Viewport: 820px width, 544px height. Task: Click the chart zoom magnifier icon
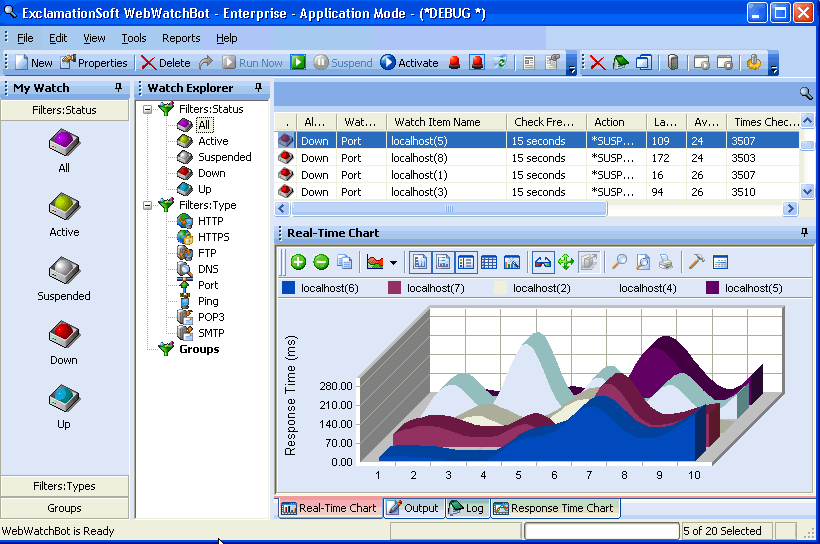tap(620, 262)
